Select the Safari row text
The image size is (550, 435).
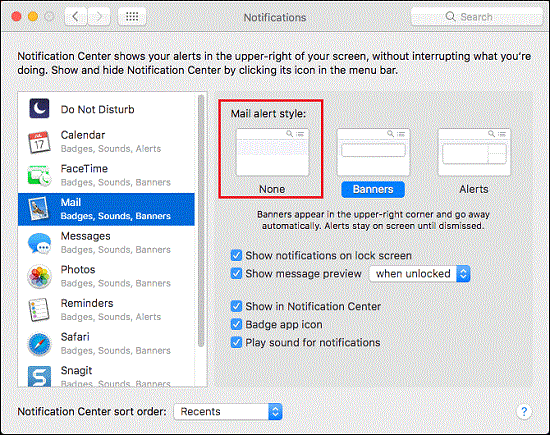(115, 344)
